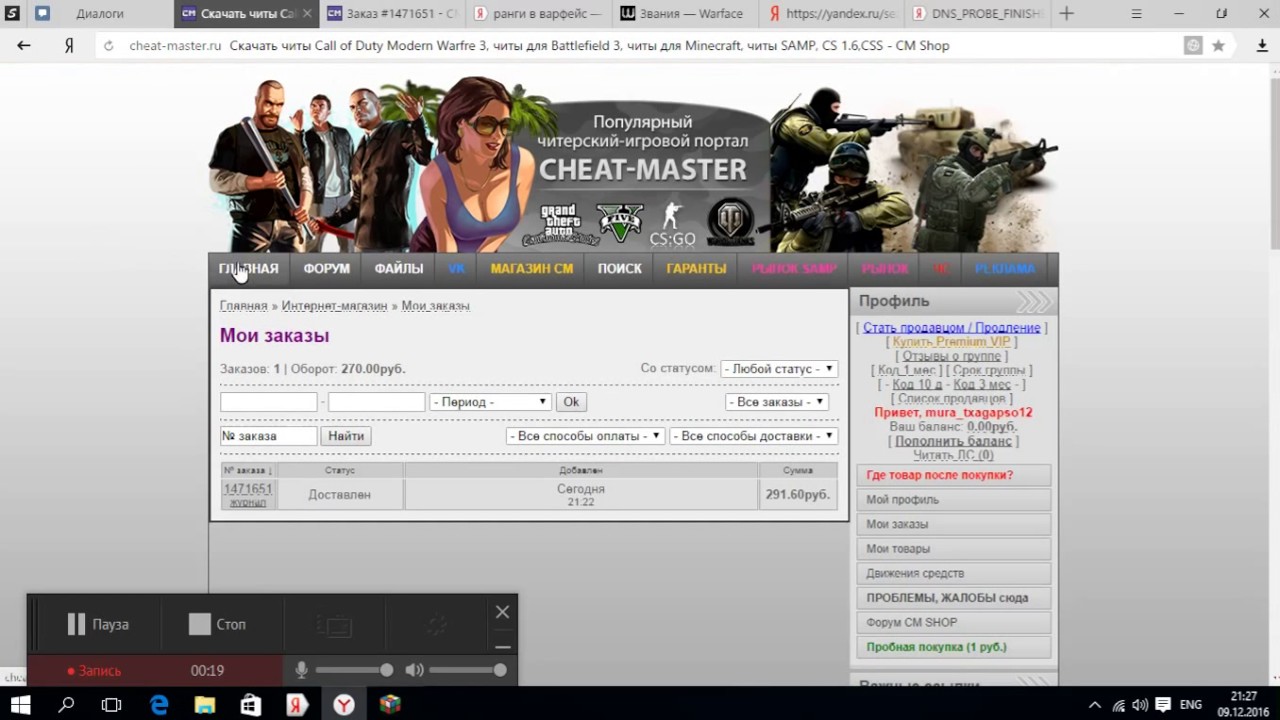Open the ФОРУМ menu item
The image size is (1280, 720).
click(327, 268)
